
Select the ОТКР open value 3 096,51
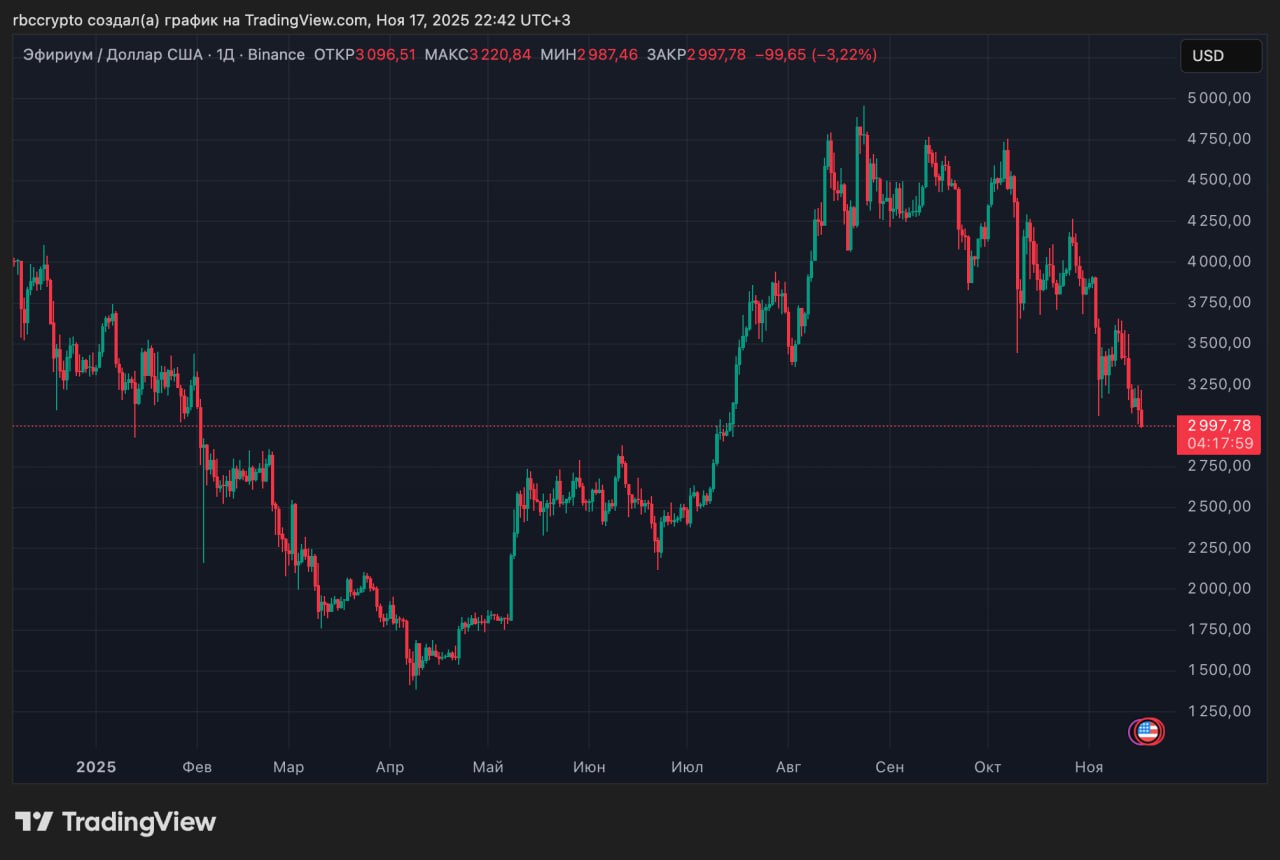[x=386, y=55]
